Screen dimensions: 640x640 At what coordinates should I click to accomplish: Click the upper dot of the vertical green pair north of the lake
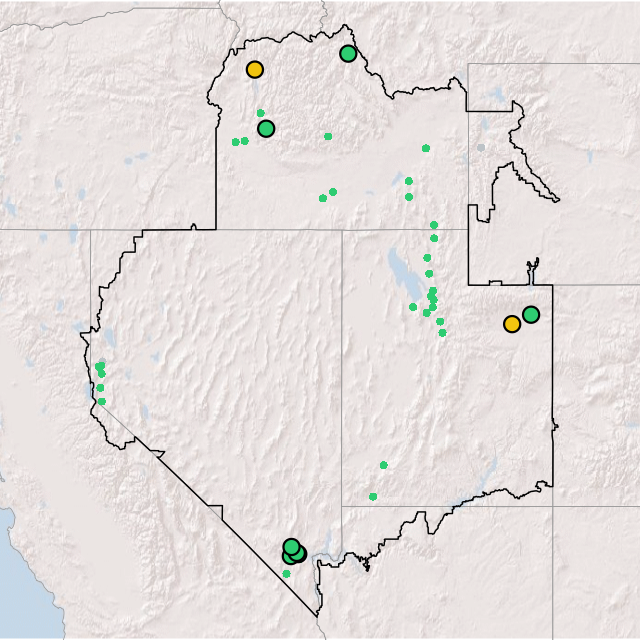tap(409, 181)
